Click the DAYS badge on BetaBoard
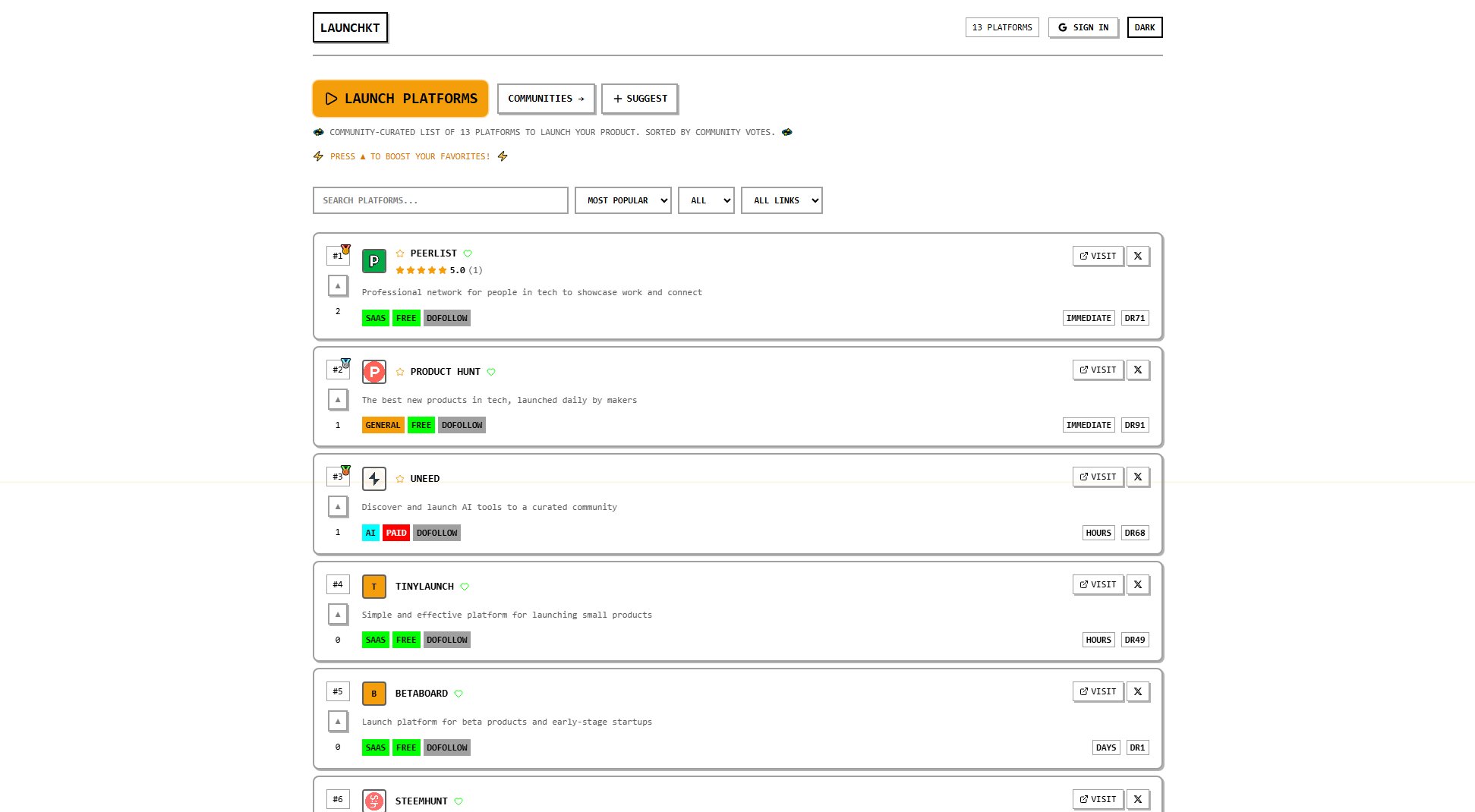The image size is (1475, 812). [x=1106, y=747]
